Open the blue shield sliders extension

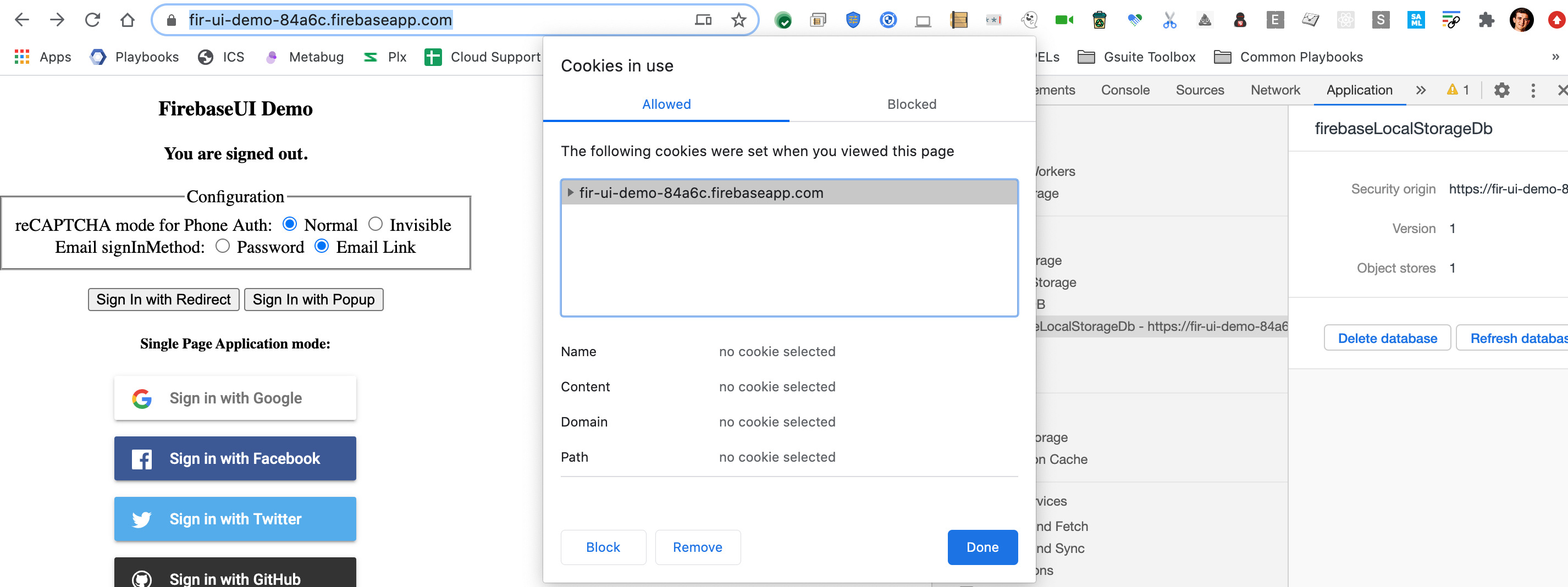[x=853, y=20]
